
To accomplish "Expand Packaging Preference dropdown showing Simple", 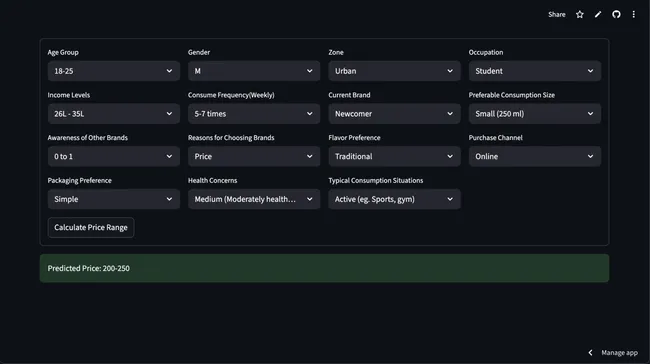I will pos(114,199).
